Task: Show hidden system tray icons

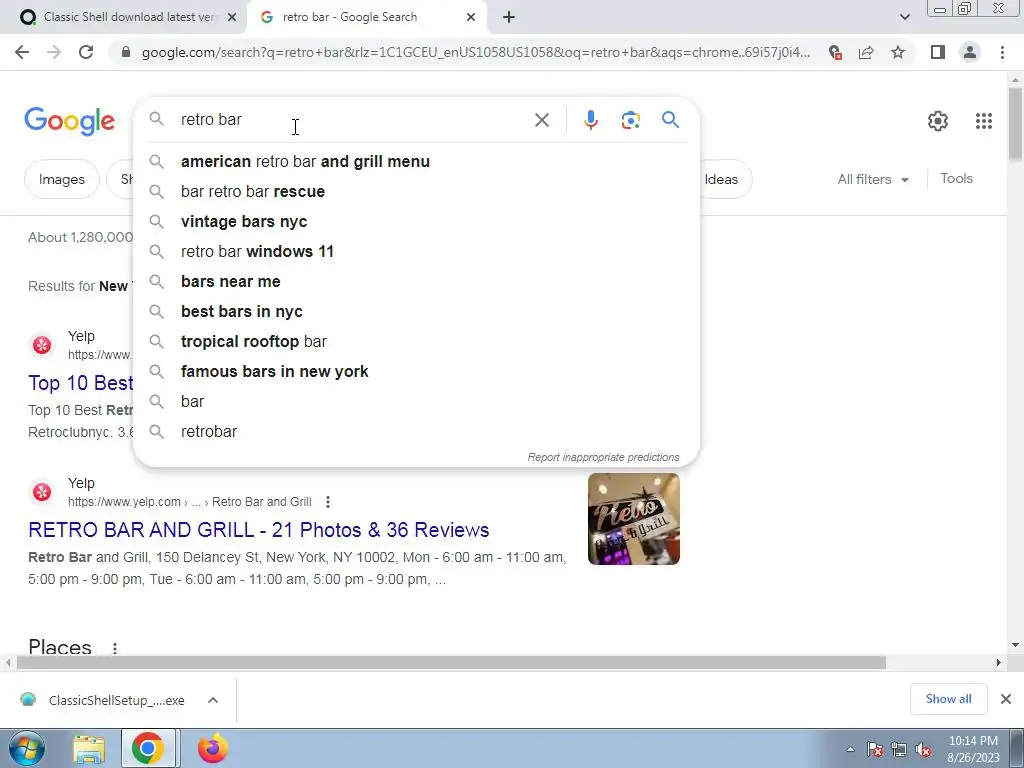Action: (x=850, y=749)
